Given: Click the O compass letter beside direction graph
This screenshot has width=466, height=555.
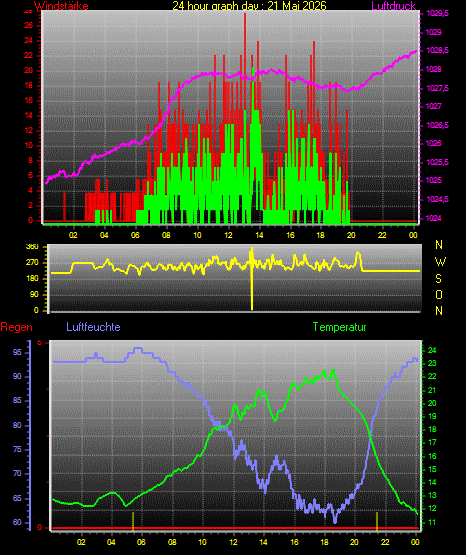Looking at the screenshot, I should (439, 294).
